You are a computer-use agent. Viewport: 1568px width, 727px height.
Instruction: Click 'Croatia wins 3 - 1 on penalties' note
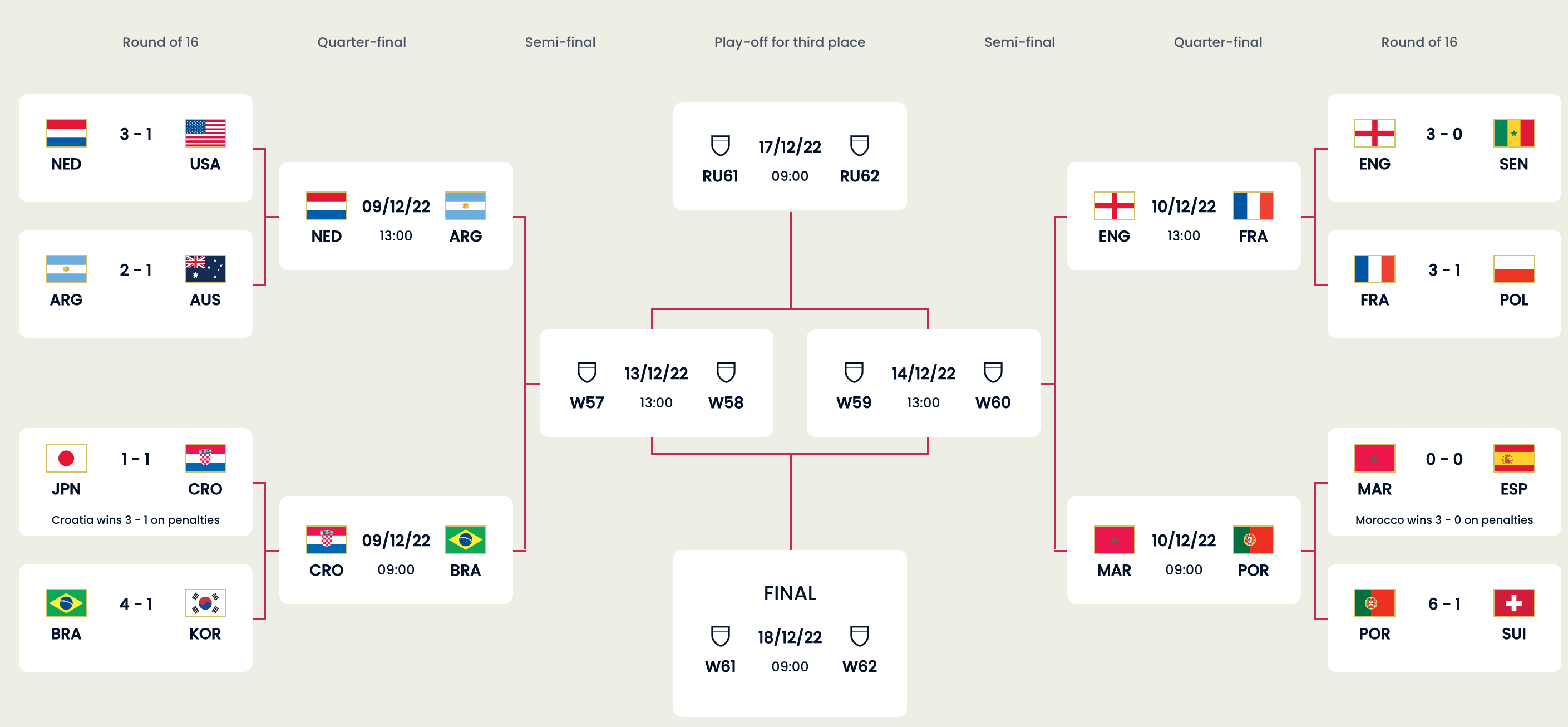(x=136, y=520)
